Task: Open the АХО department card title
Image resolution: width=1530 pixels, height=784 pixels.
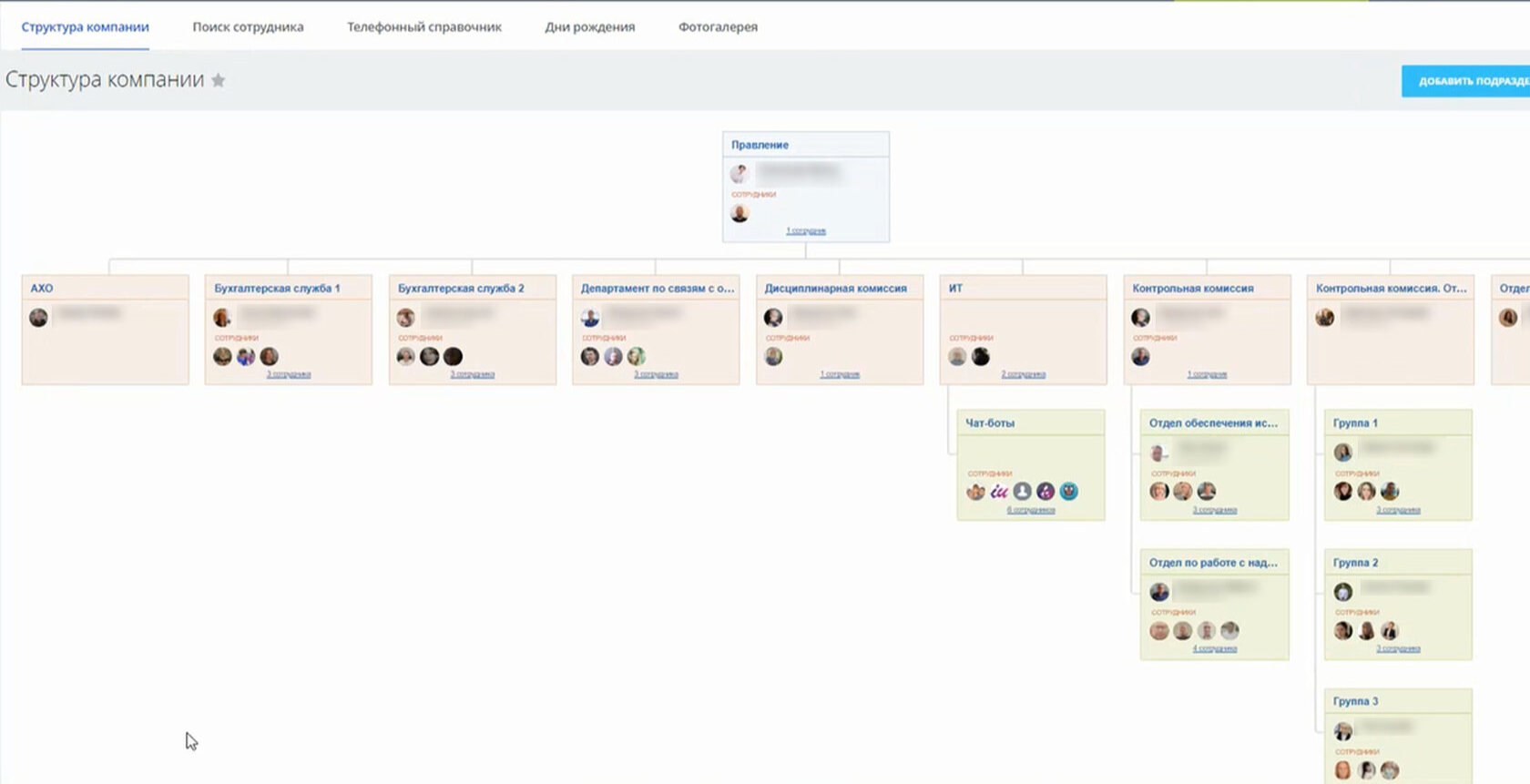Action: [42, 288]
